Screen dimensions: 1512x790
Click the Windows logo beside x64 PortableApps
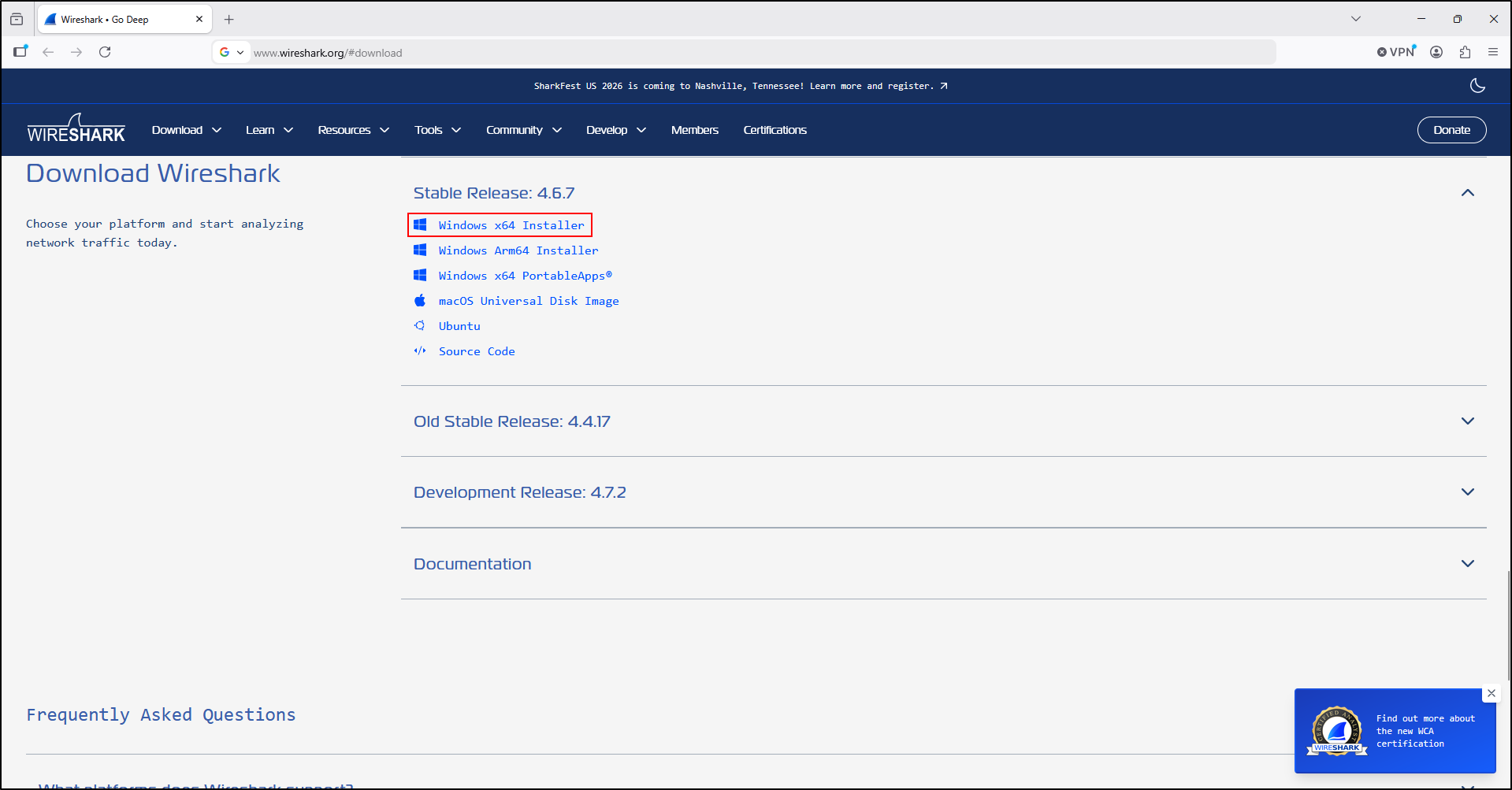420,276
